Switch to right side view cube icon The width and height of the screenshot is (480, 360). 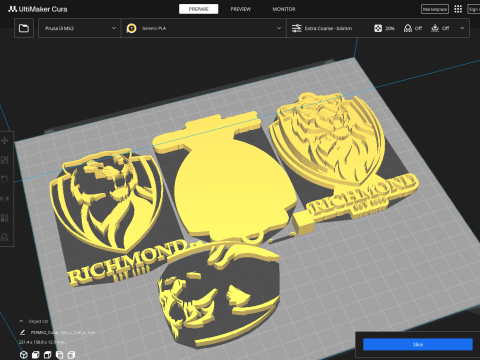pyautogui.click(x=71, y=355)
